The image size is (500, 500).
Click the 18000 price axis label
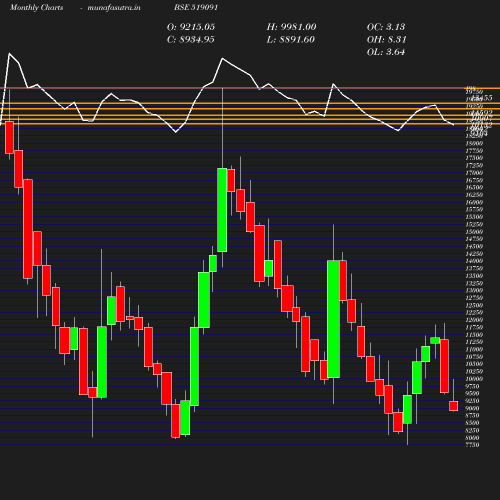[x=474, y=144]
